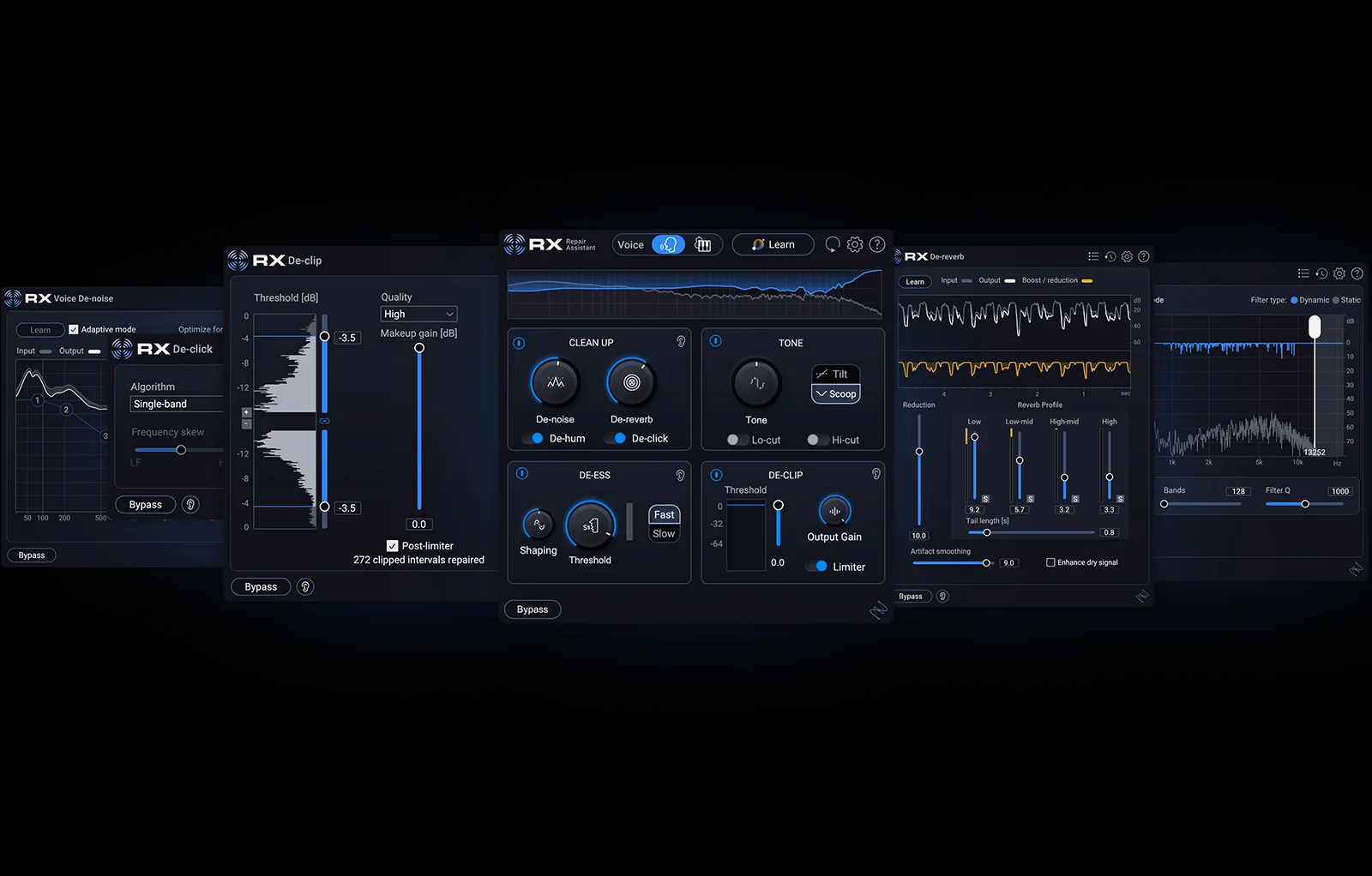Image resolution: width=1372 pixels, height=876 pixels.
Task: Click the upper threshold value field -3.5
Action: [347, 338]
